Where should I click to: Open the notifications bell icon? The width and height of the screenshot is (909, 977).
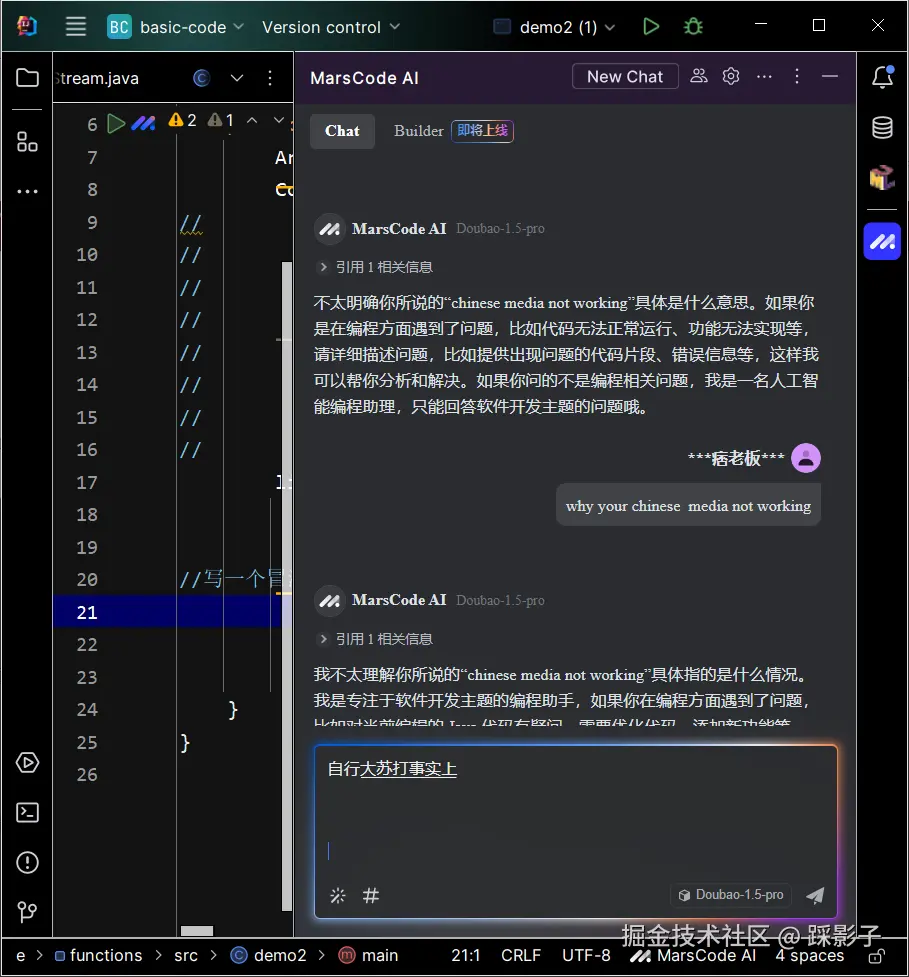tap(881, 77)
